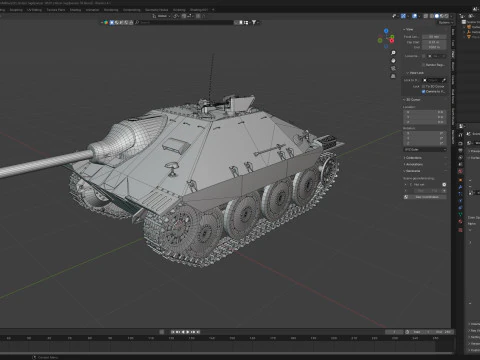Enable Render Region checkbox

(x=424, y=65)
